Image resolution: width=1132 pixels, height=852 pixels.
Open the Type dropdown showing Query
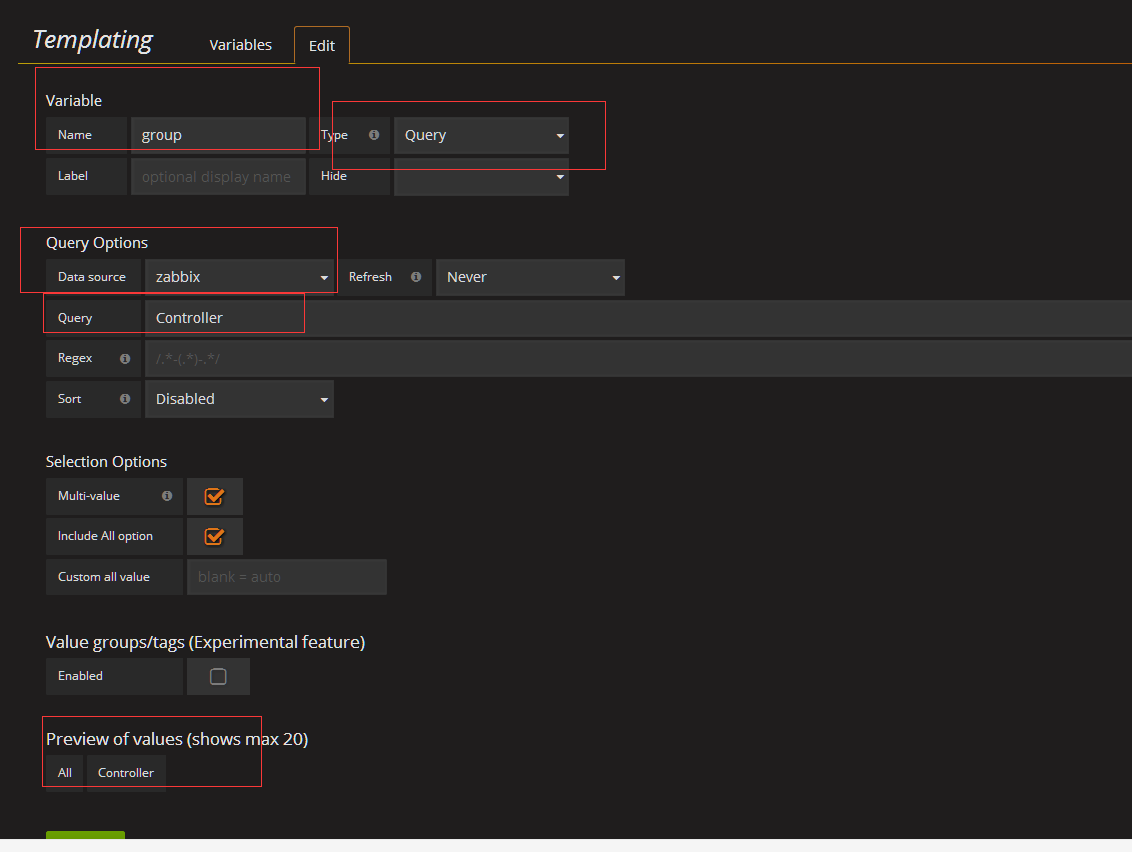pos(481,135)
